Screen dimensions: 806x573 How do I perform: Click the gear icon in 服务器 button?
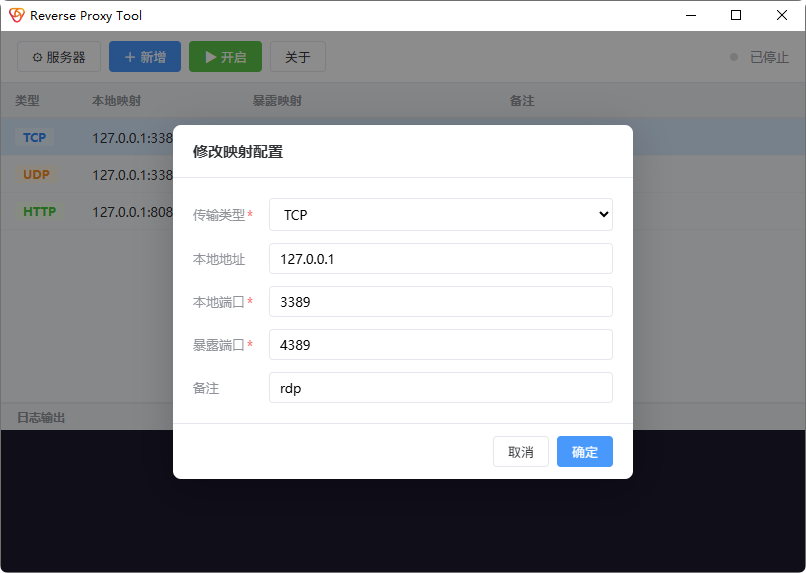tap(38, 57)
